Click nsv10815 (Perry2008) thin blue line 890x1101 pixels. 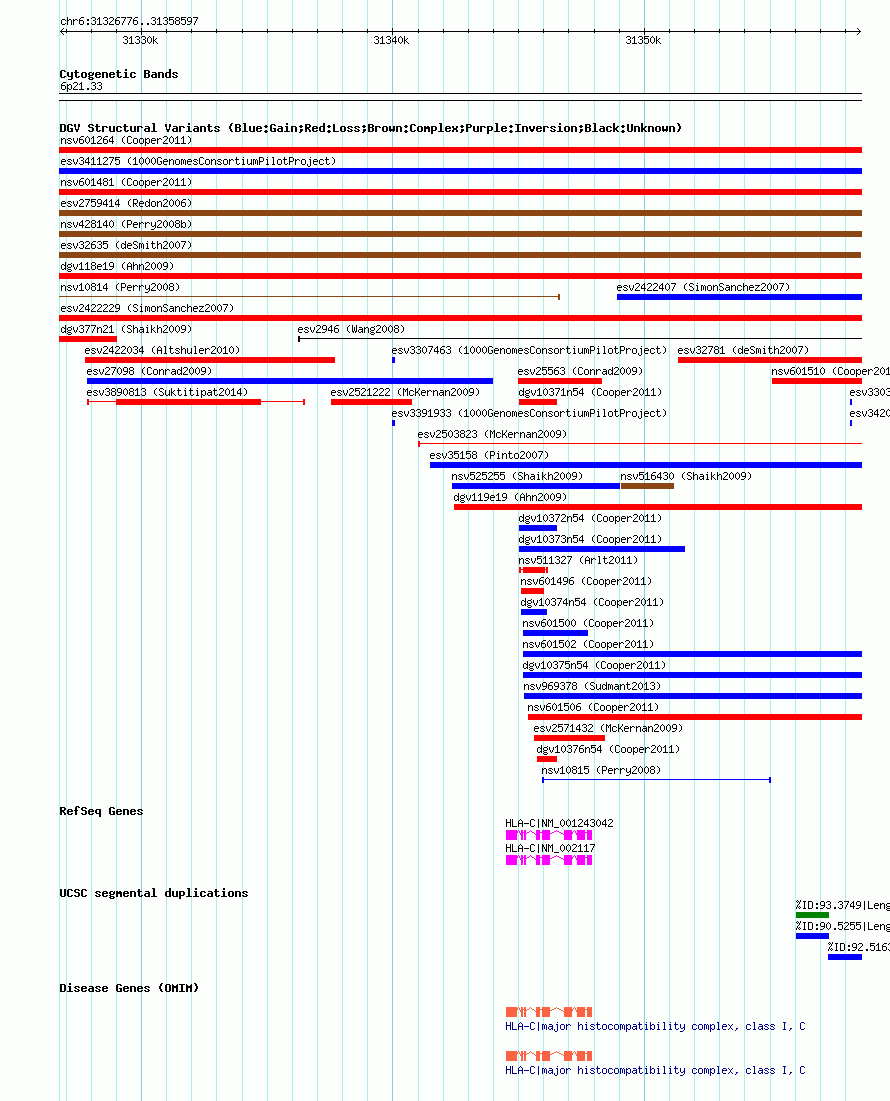tap(656, 781)
